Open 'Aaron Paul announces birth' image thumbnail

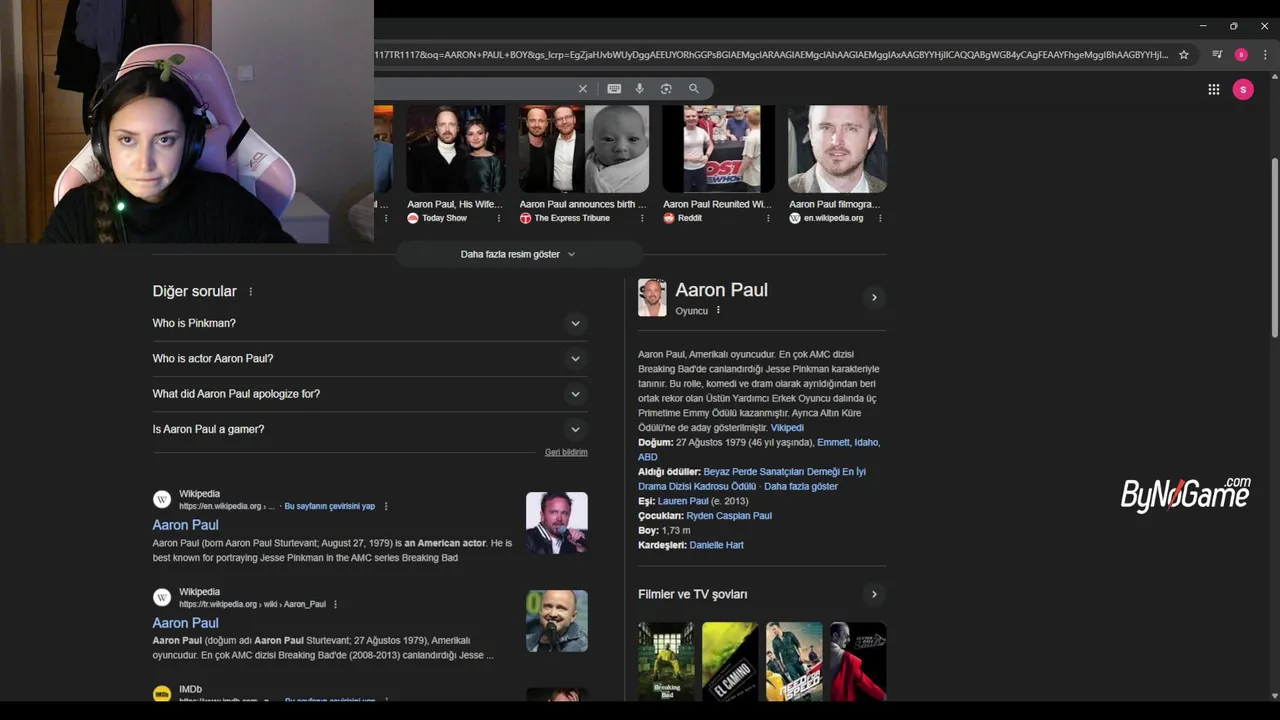point(584,149)
